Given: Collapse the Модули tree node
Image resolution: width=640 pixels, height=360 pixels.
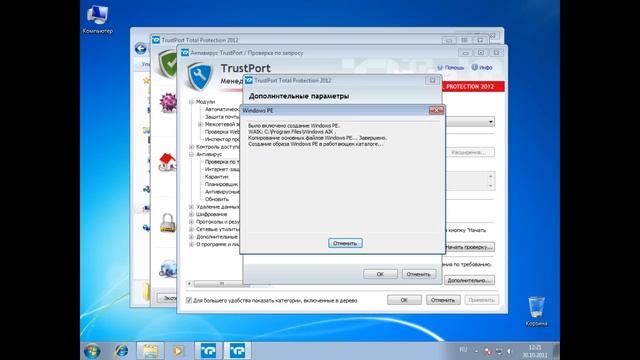Looking at the screenshot, I should (191, 102).
